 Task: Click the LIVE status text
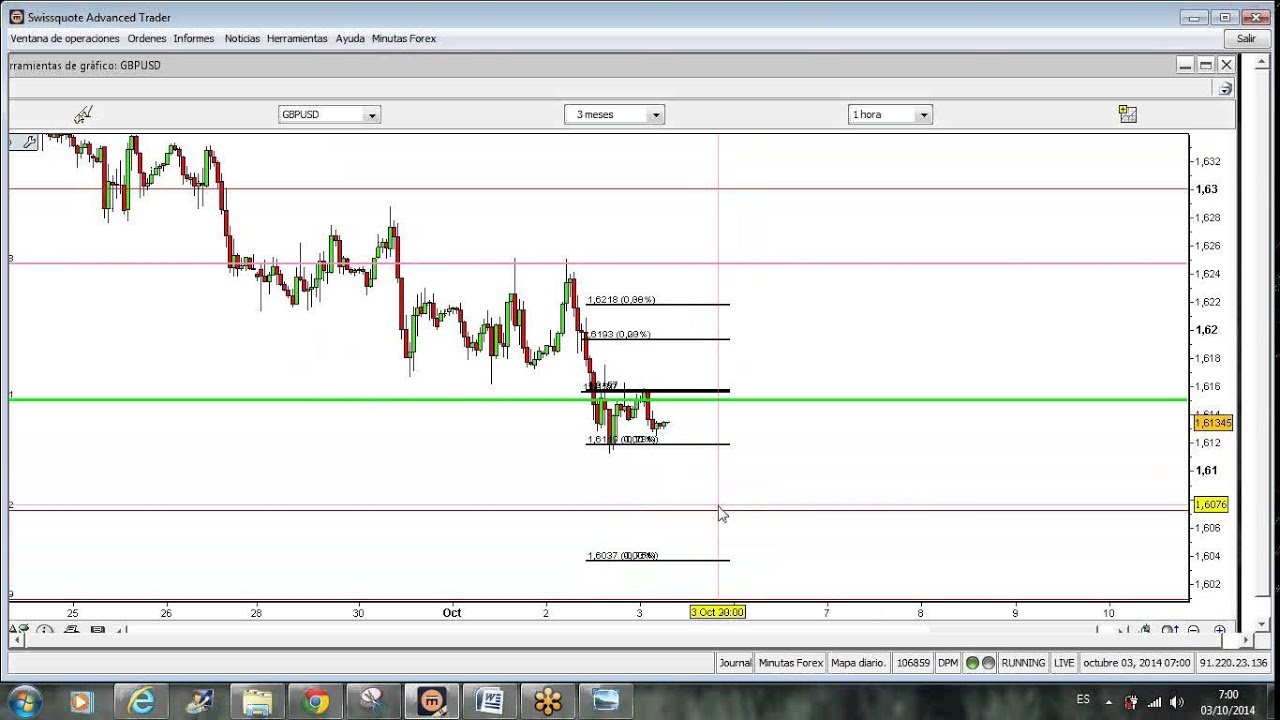pos(1064,662)
